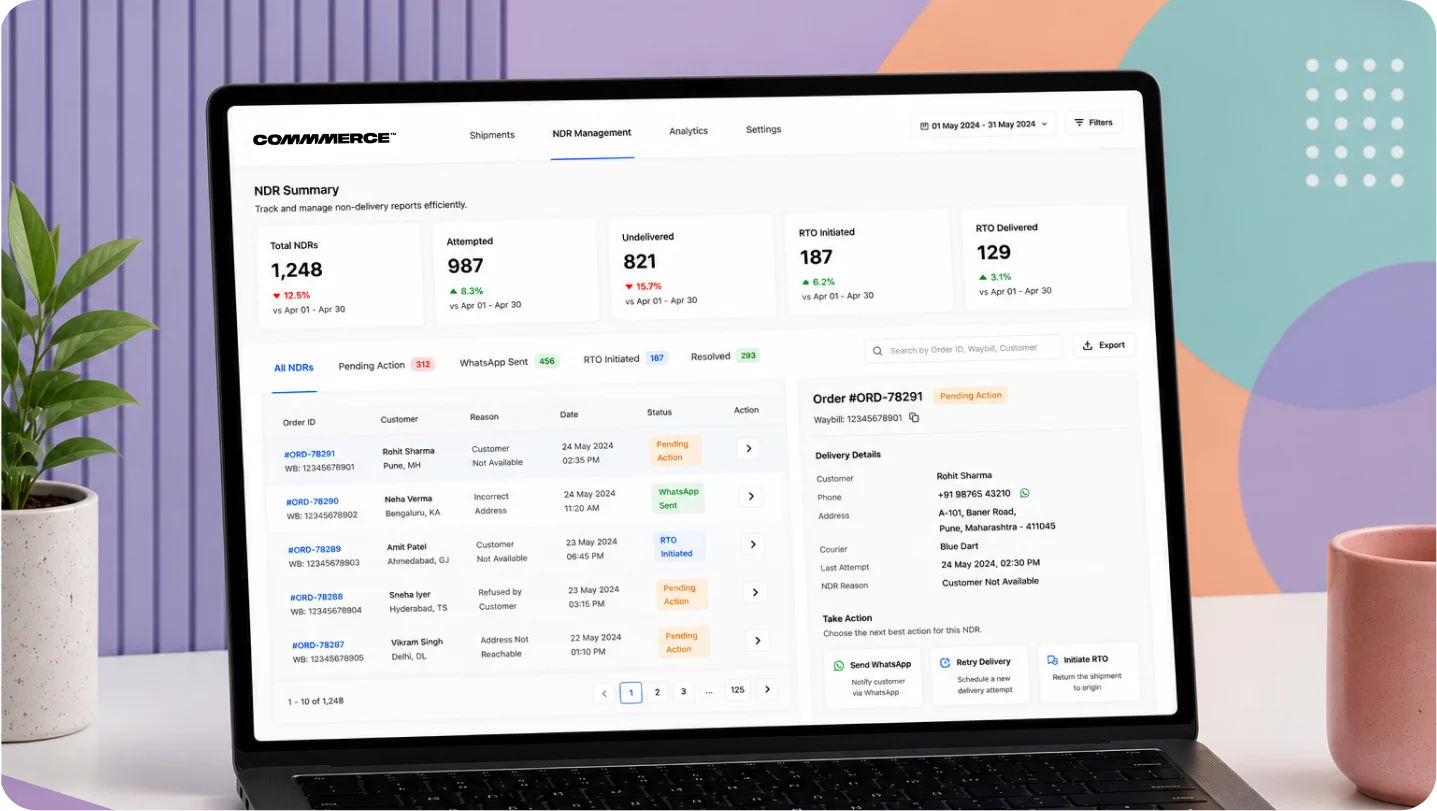Image resolution: width=1437 pixels, height=811 pixels.
Task: Click the Date column header
Action: click(569, 414)
